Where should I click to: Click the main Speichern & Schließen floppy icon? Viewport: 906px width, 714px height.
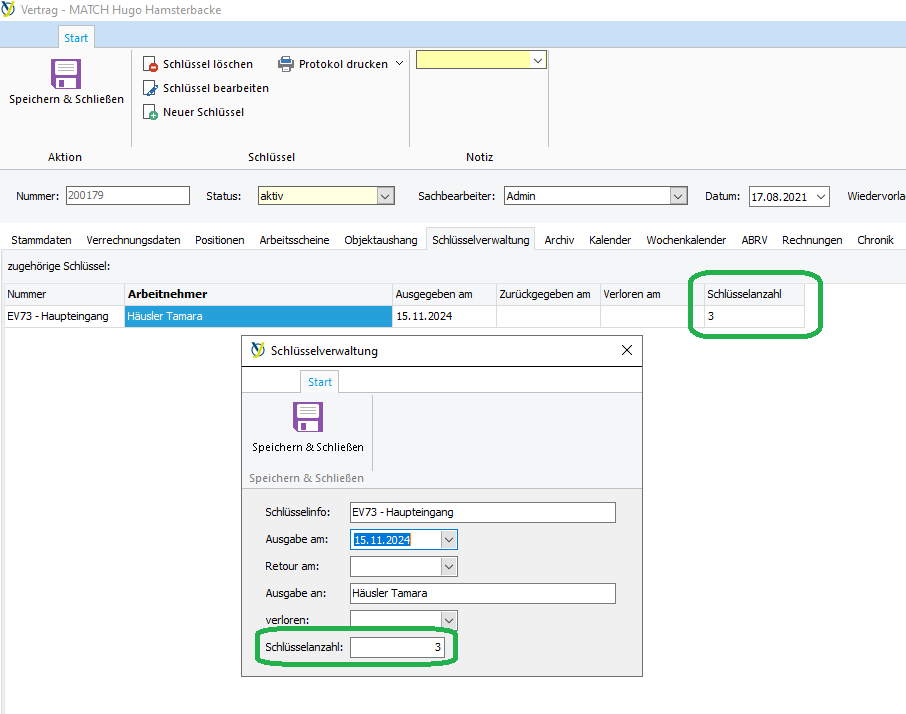click(x=66, y=74)
